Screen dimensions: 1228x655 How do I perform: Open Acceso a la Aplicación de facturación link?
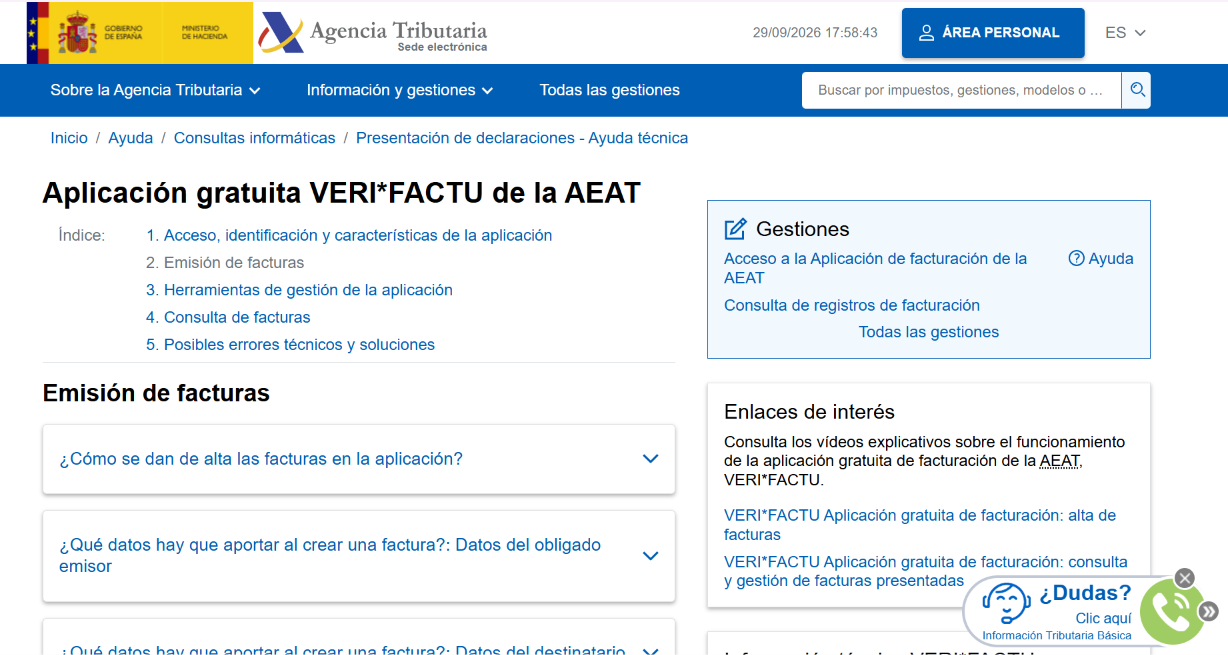[x=876, y=268]
